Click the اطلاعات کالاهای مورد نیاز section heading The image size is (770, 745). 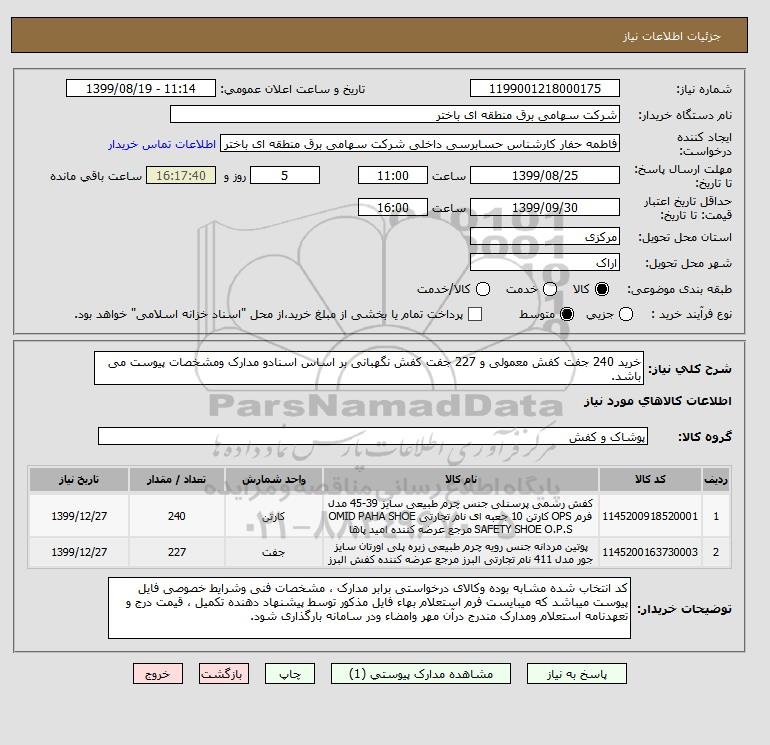click(658, 401)
